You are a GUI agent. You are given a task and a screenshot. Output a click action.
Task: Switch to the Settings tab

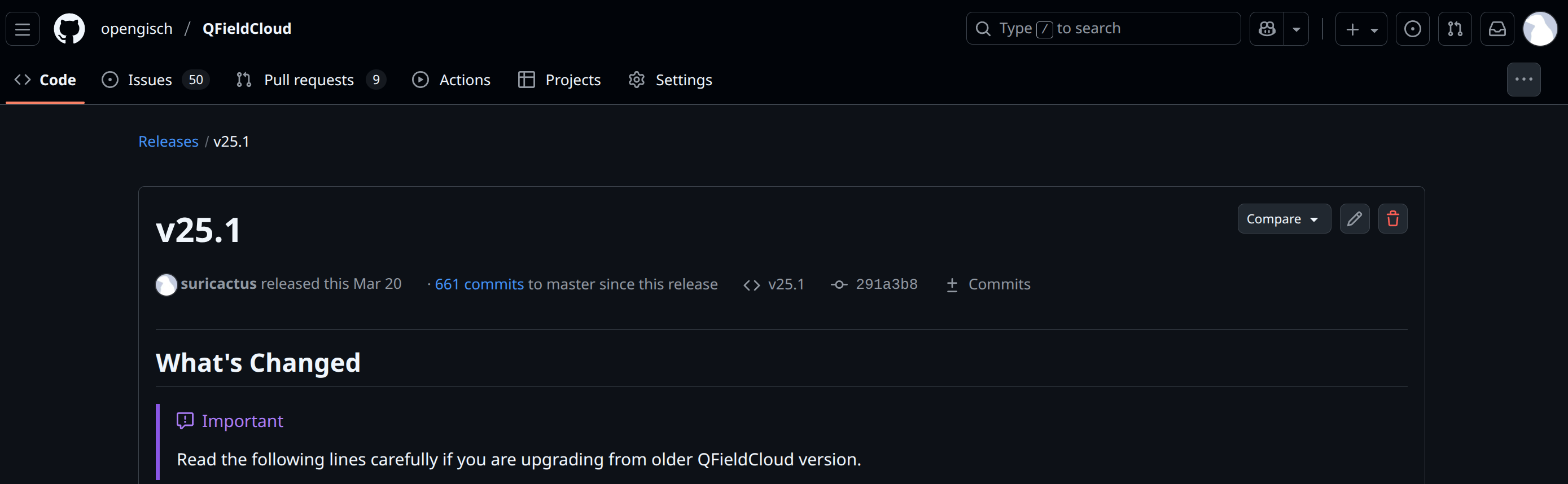[670, 80]
